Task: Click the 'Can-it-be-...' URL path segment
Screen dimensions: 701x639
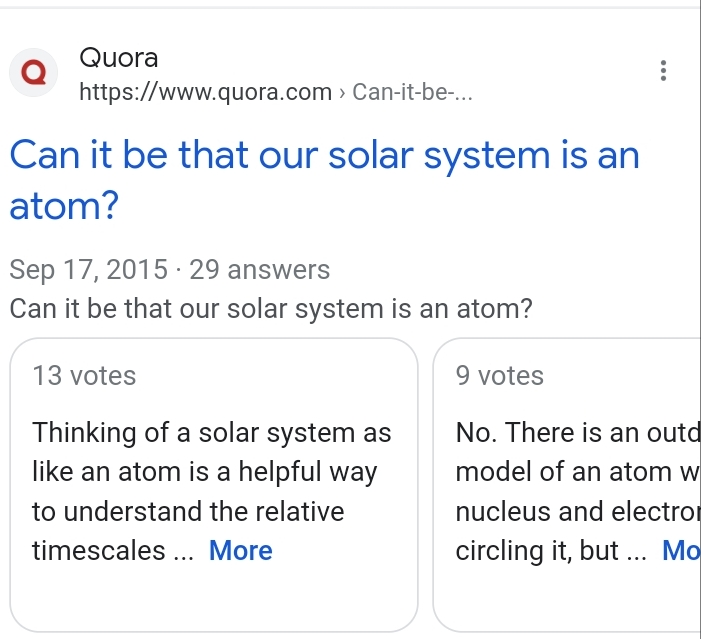Action: (x=412, y=92)
